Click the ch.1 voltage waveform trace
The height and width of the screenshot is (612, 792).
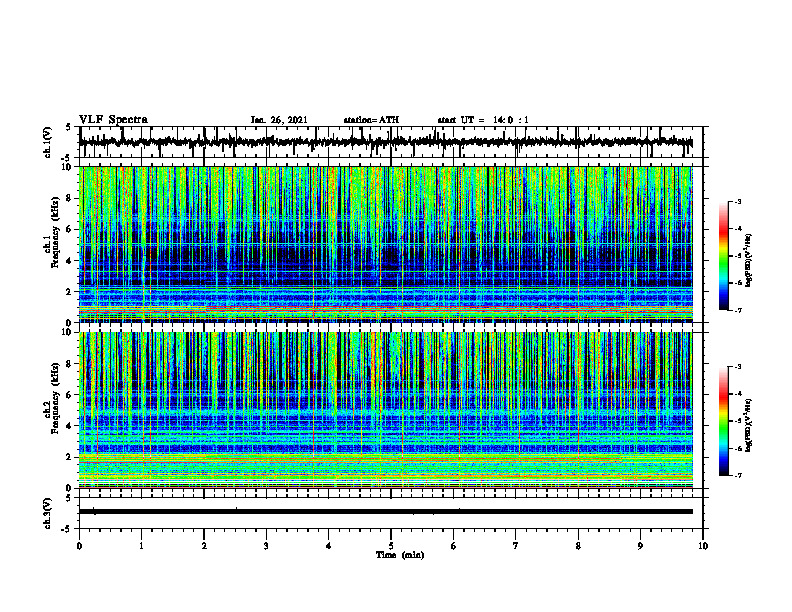click(x=385, y=142)
